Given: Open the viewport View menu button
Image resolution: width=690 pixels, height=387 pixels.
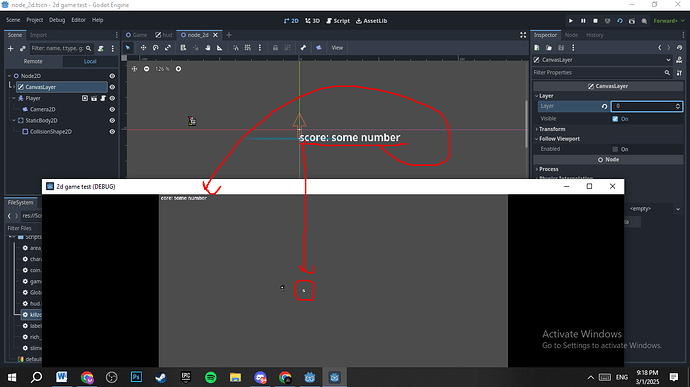Looking at the screenshot, I should tap(337, 48).
